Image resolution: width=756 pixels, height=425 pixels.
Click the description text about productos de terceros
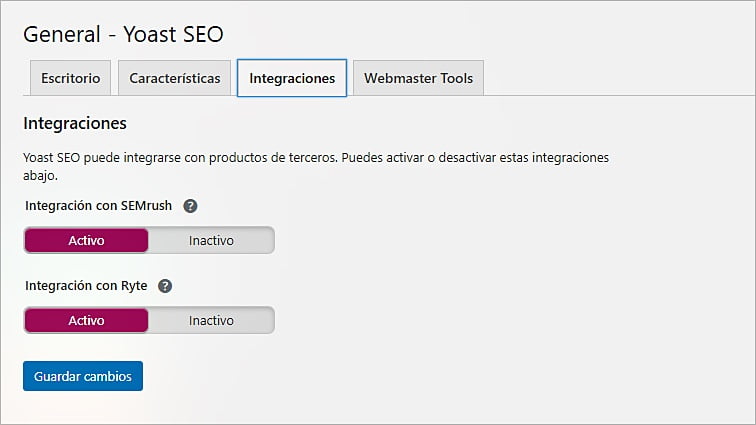click(316, 166)
